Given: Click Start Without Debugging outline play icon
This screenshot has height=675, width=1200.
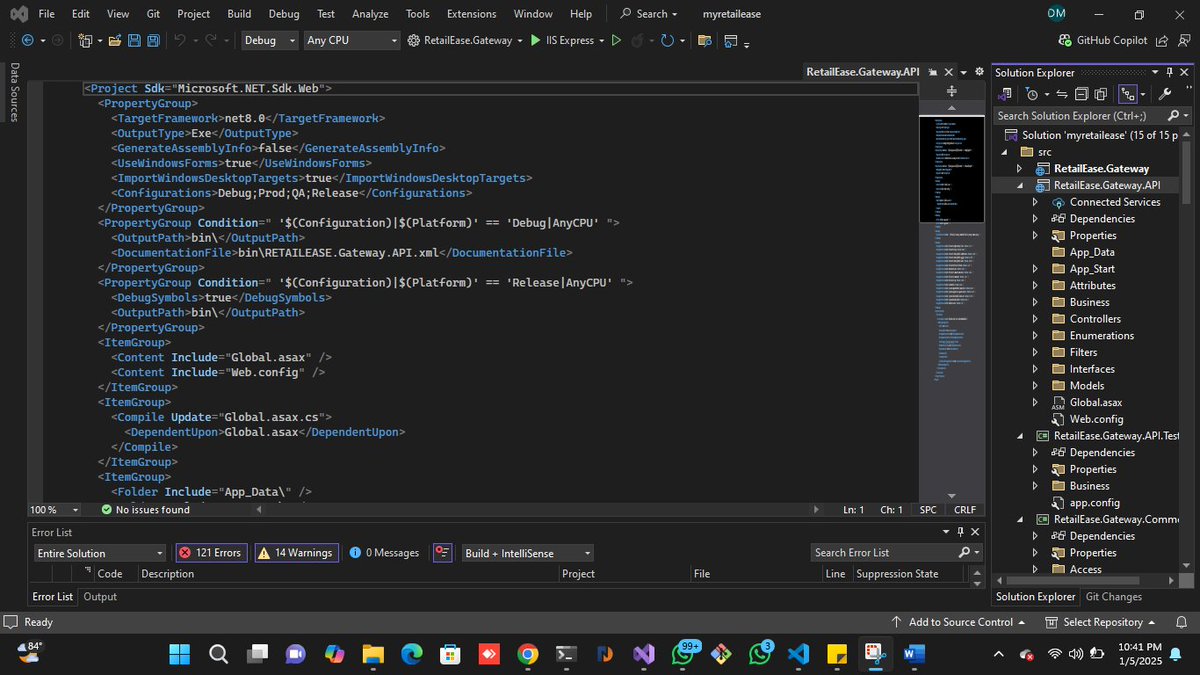Looking at the screenshot, I should tap(616, 41).
